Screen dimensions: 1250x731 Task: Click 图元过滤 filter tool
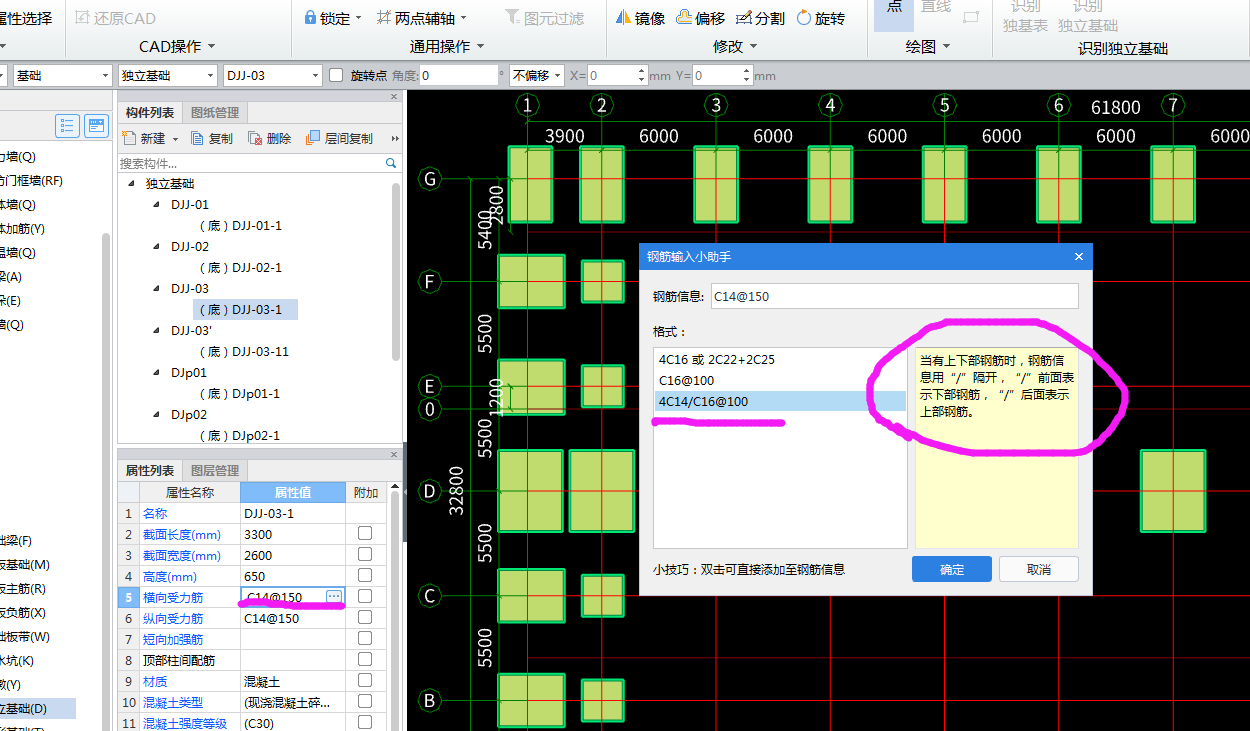click(x=545, y=18)
